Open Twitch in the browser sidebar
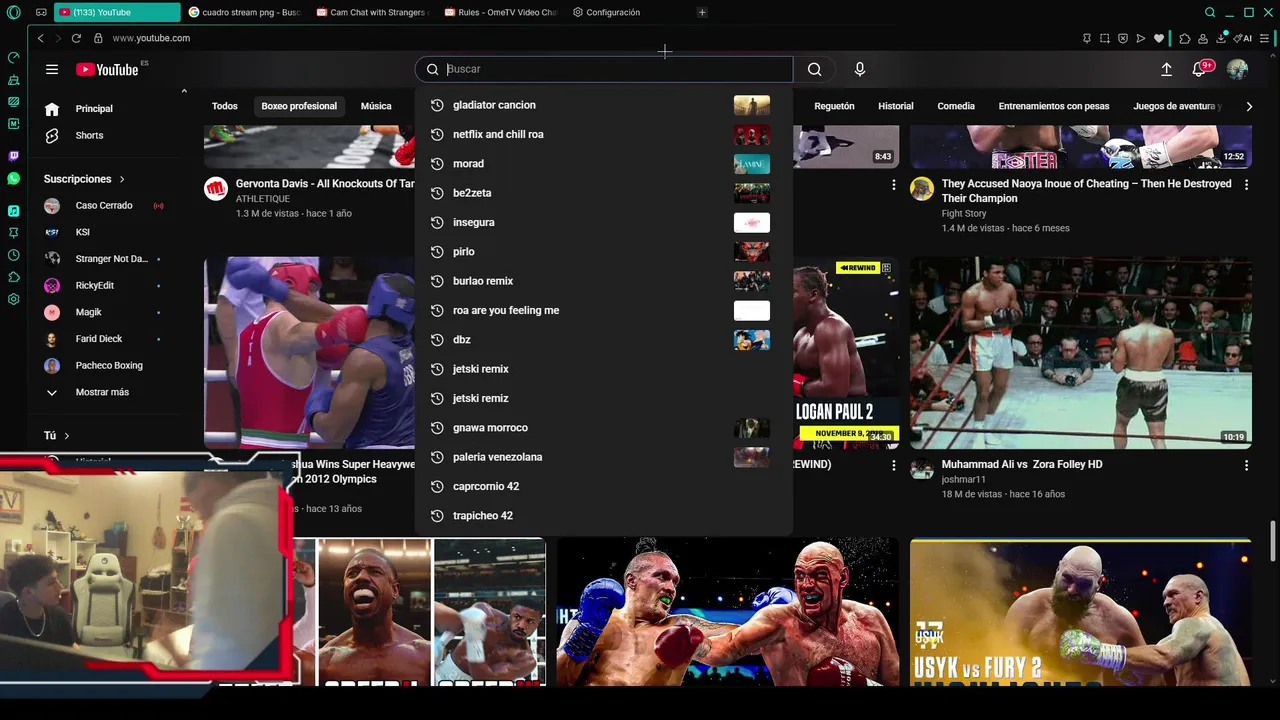 (13, 156)
